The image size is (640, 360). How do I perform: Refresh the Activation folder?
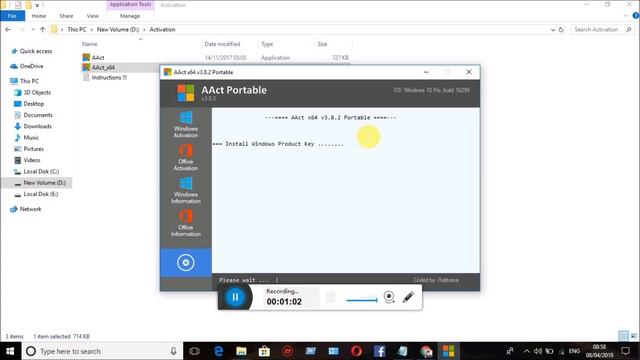(x=561, y=30)
